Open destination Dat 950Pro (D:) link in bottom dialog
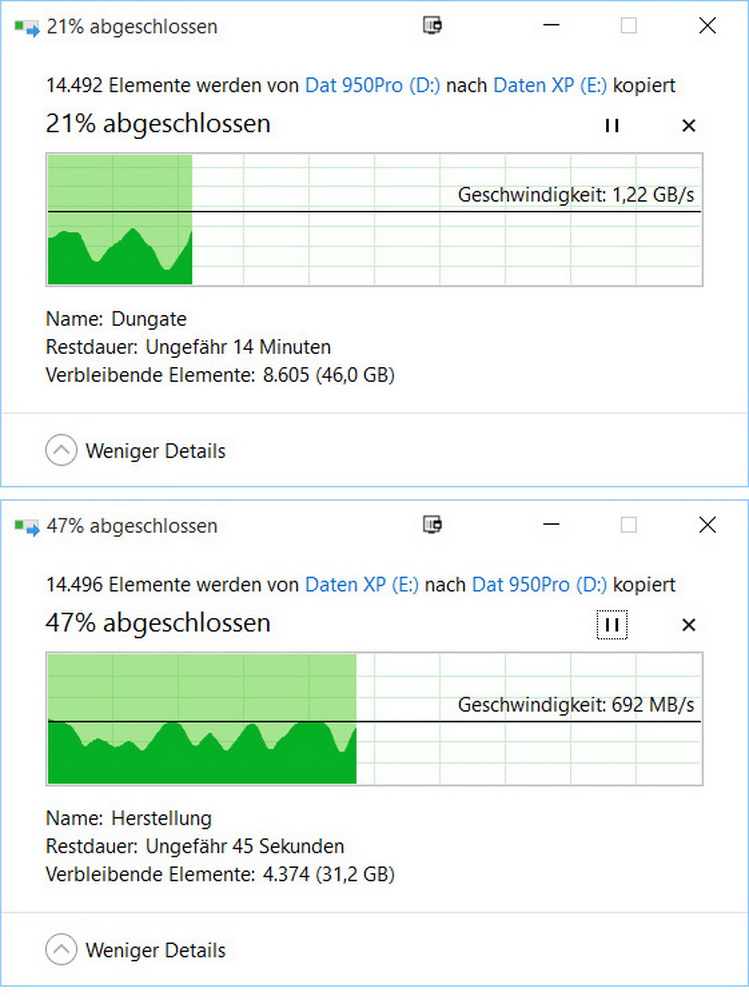The image size is (749, 1000). coord(539,585)
